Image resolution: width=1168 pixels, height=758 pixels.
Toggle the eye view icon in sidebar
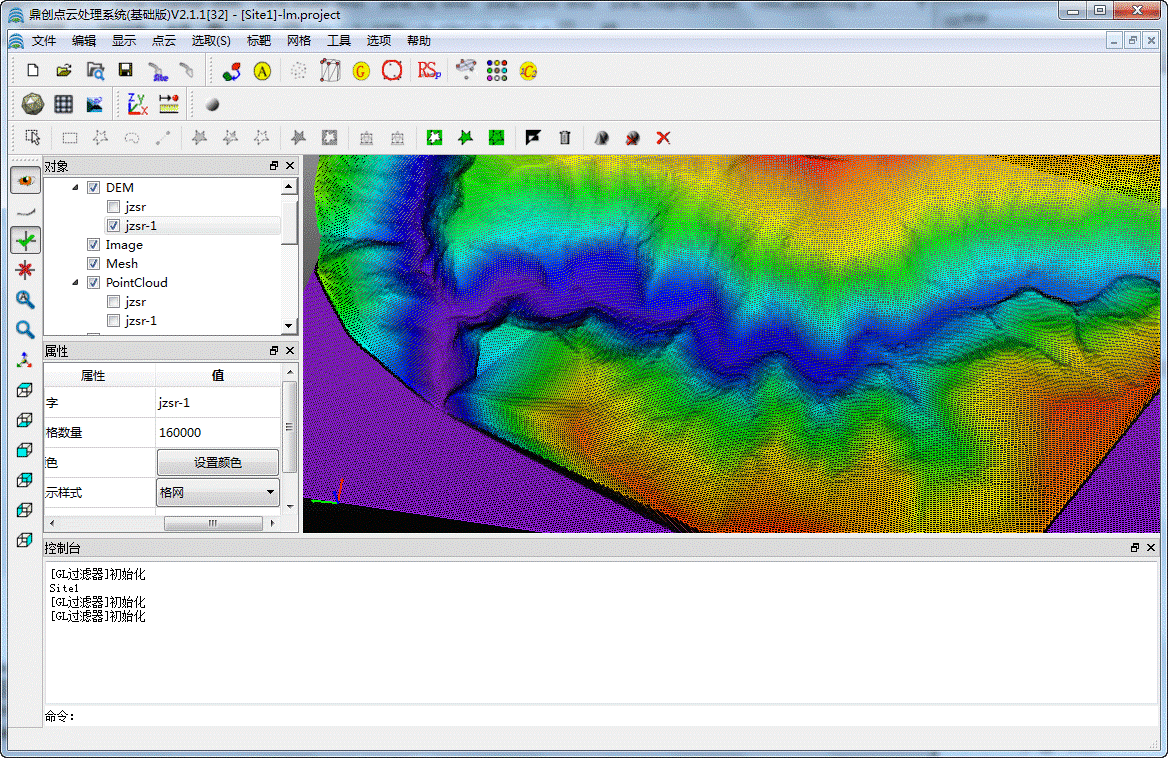tap(25, 180)
